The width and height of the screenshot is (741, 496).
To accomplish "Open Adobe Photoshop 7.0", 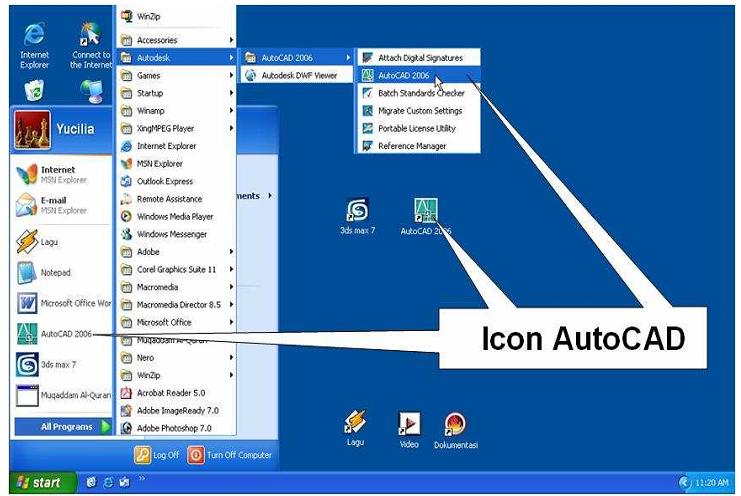I will [177, 428].
